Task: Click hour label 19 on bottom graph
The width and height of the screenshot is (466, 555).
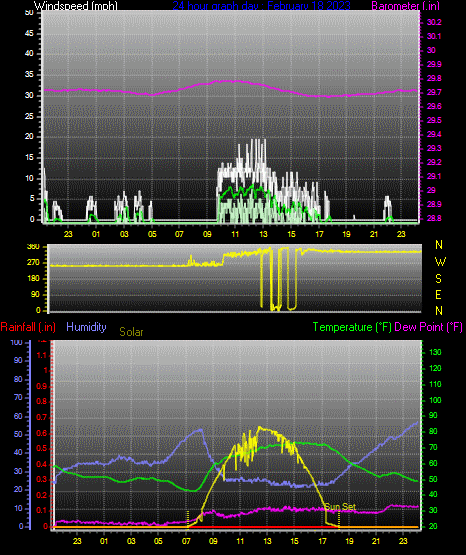Action: pyautogui.click(x=349, y=541)
